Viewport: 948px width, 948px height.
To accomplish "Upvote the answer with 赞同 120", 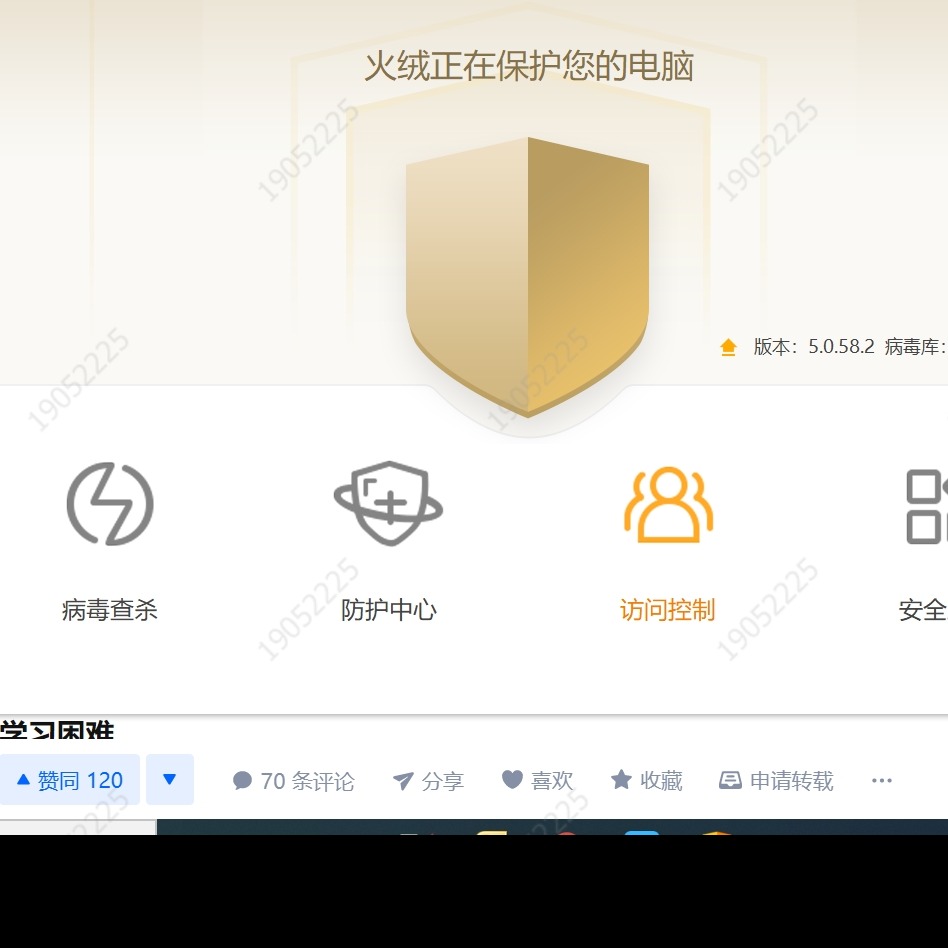I will (70, 780).
